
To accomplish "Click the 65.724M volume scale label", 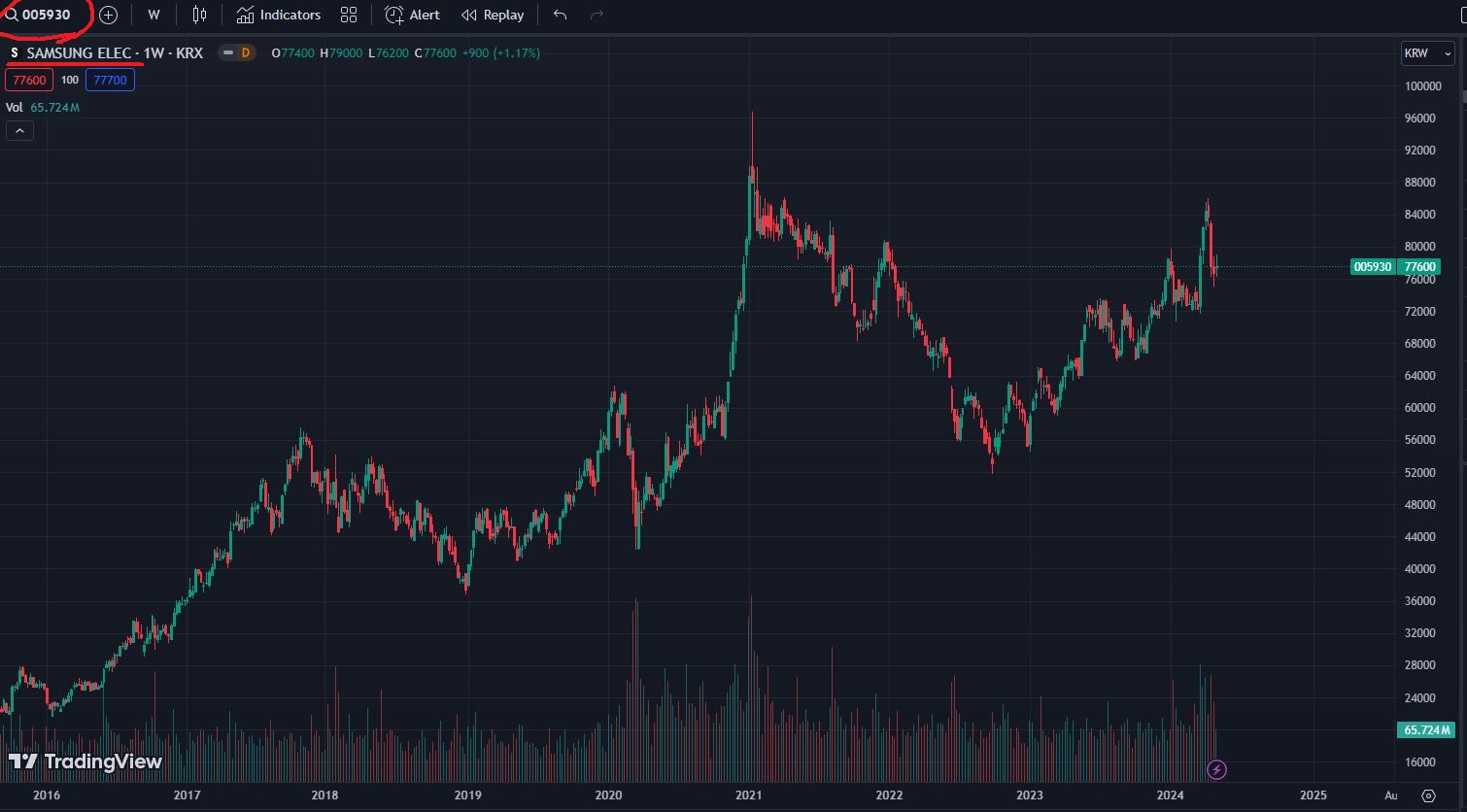I will [x=1426, y=729].
